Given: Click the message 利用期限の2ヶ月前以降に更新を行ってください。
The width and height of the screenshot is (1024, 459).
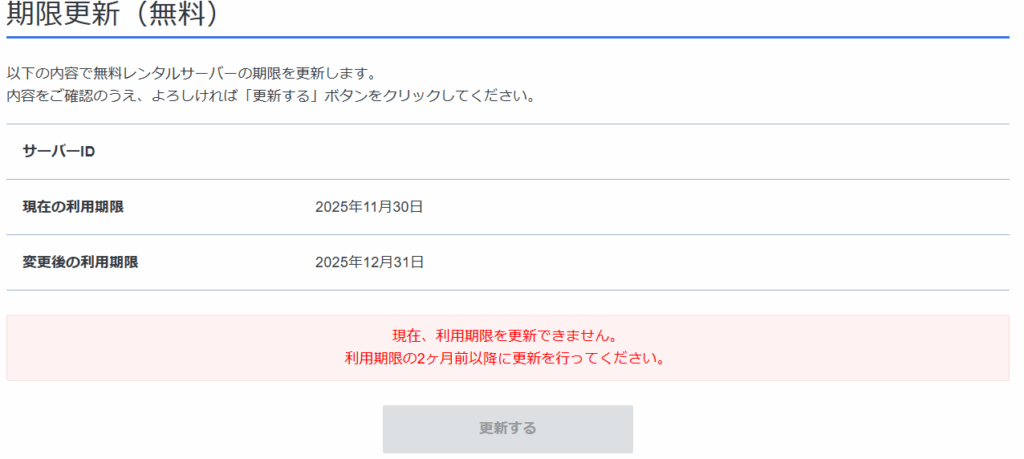Looking at the screenshot, I should tap(507, 358).
